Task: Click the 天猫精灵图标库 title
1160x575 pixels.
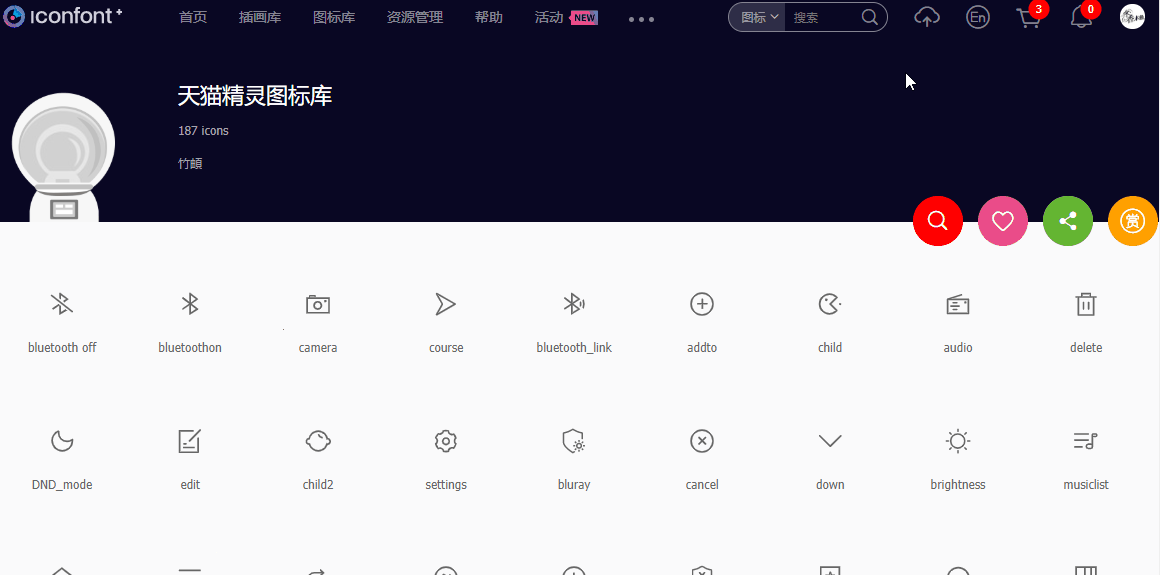Action: point(255,96)
